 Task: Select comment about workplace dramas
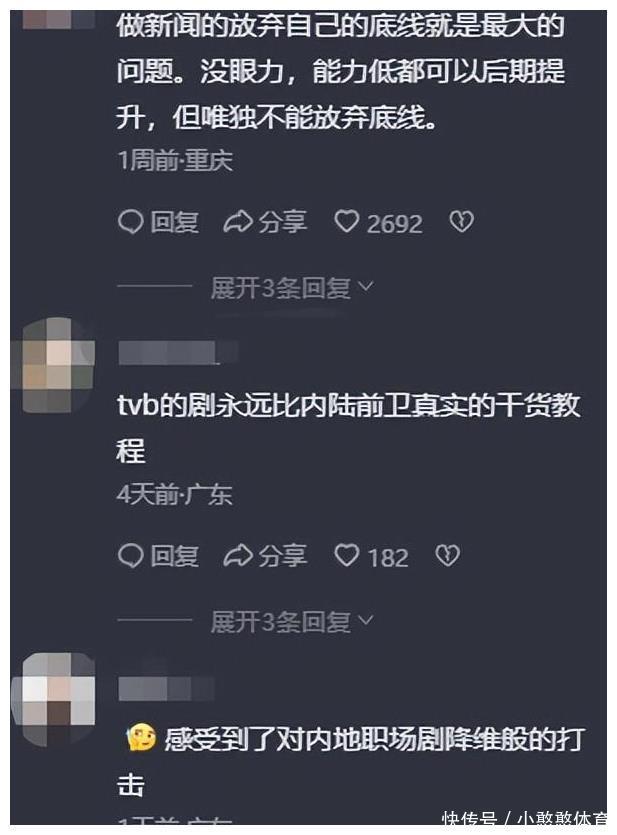tap(351, 760)
